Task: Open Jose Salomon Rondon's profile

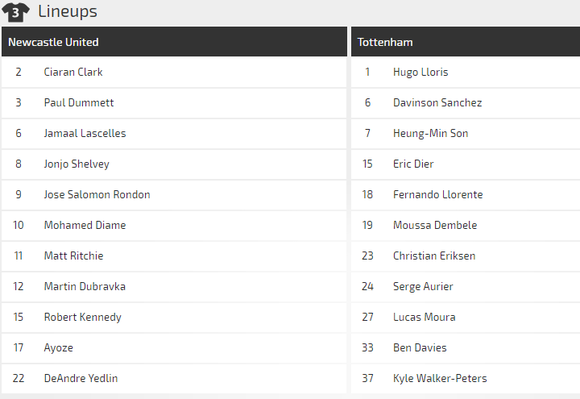Action: pyautogui.click(x=97, y=195)
